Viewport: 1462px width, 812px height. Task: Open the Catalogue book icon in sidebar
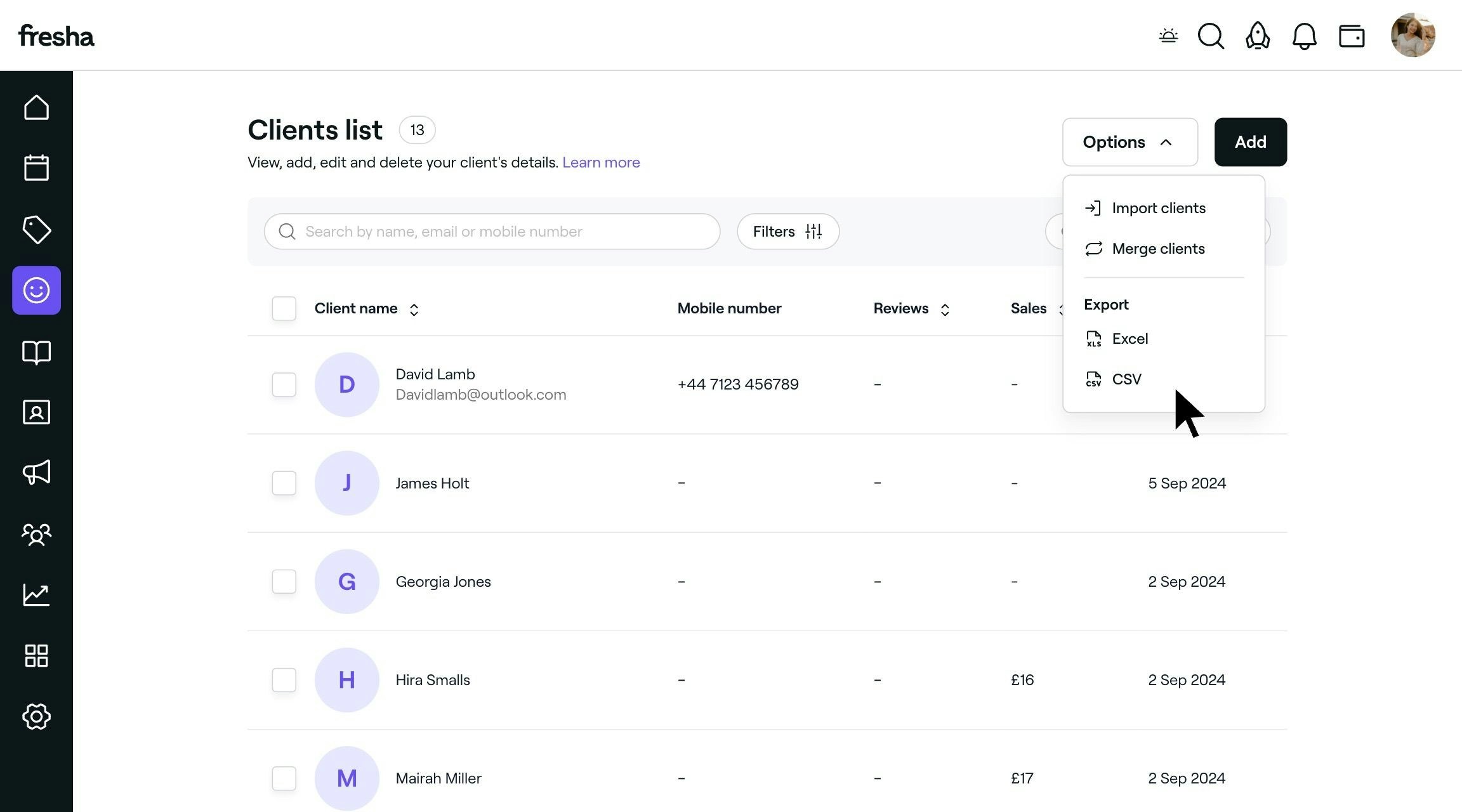36,351
